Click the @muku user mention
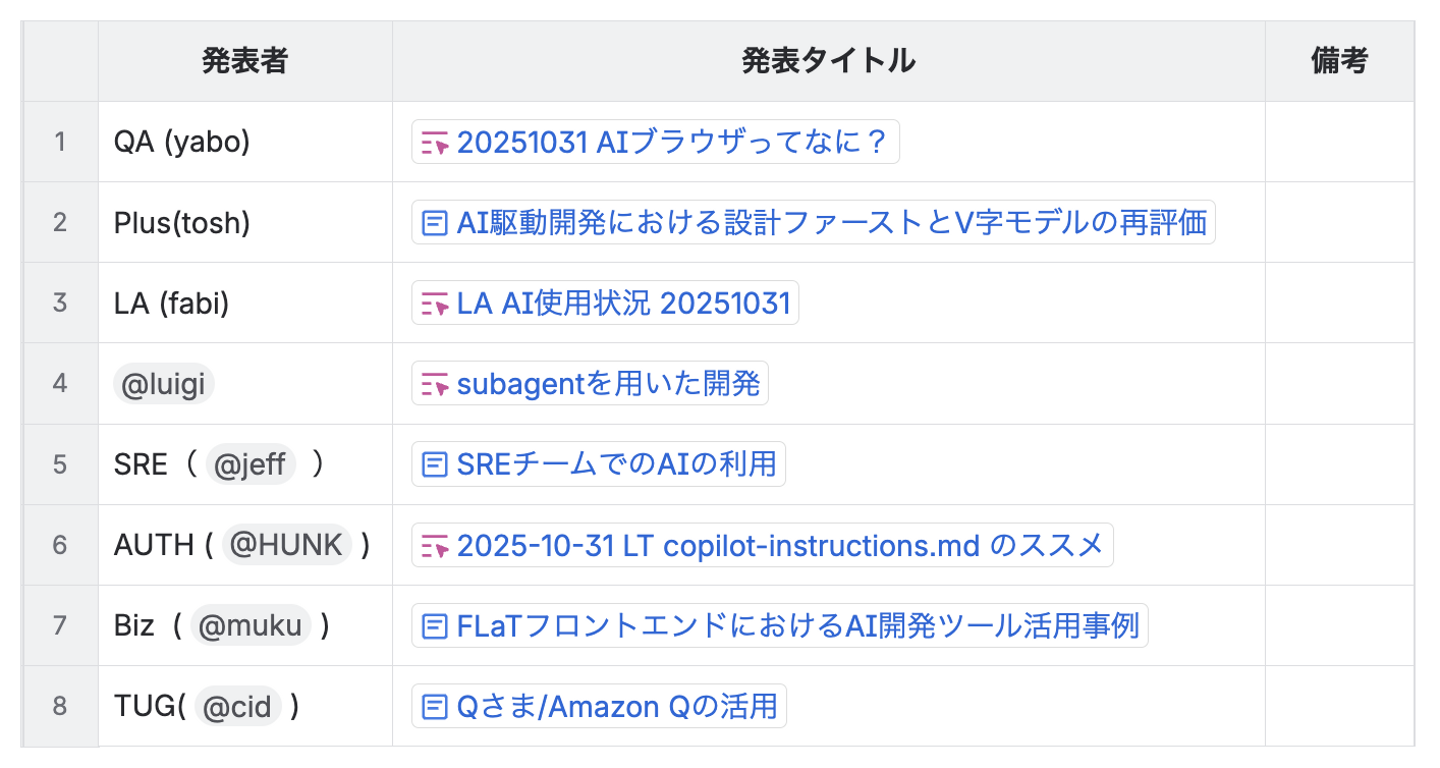 tap(250, 627)
